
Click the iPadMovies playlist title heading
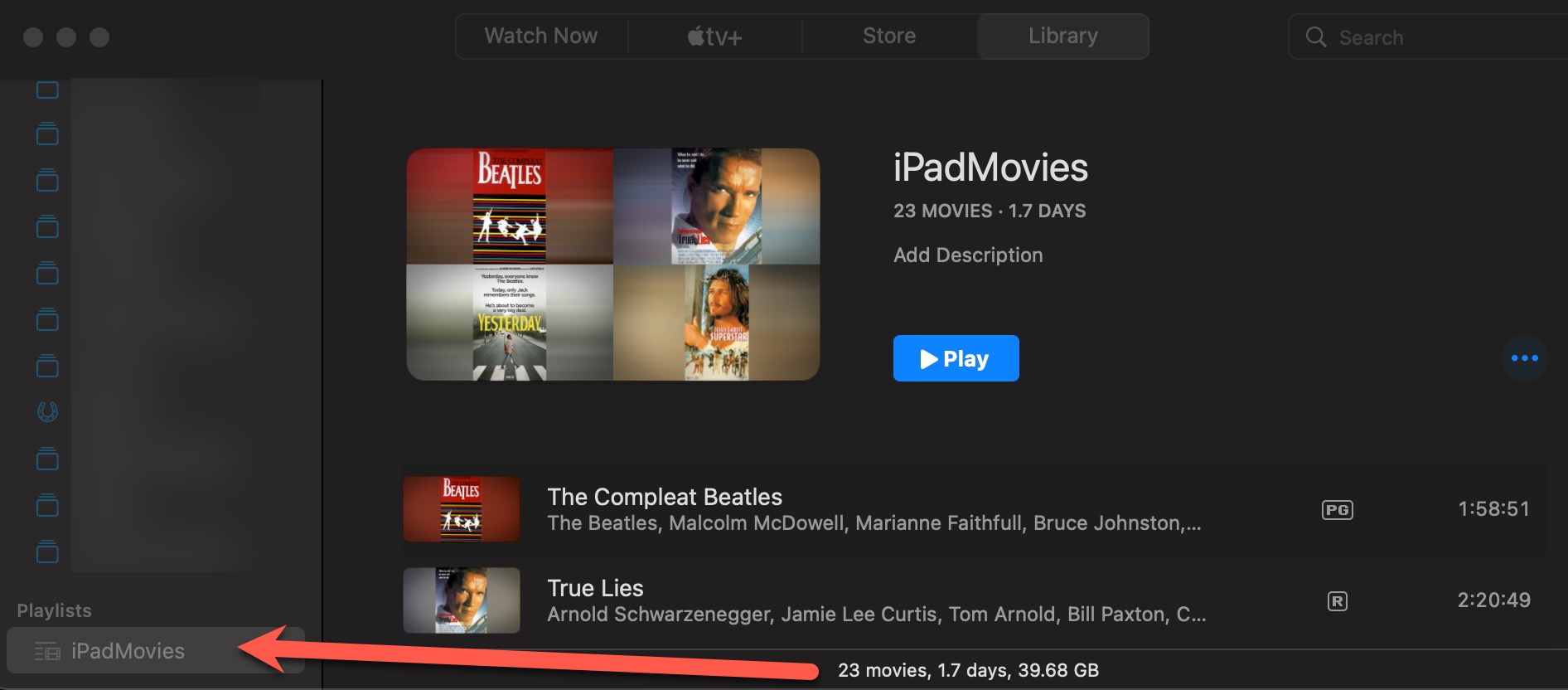pos(990,168)
